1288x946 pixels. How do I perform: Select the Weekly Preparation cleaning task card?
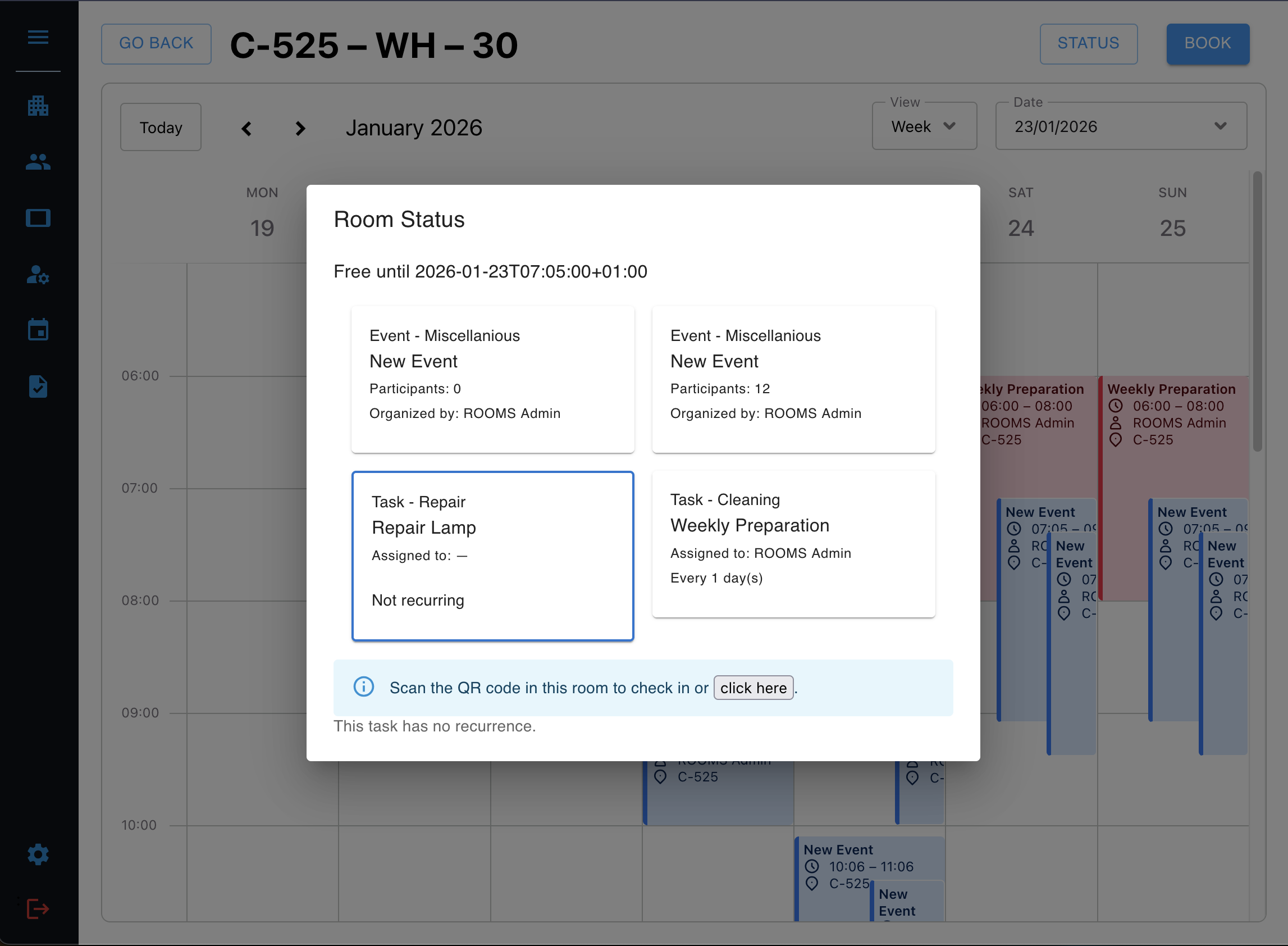(793, 544)
